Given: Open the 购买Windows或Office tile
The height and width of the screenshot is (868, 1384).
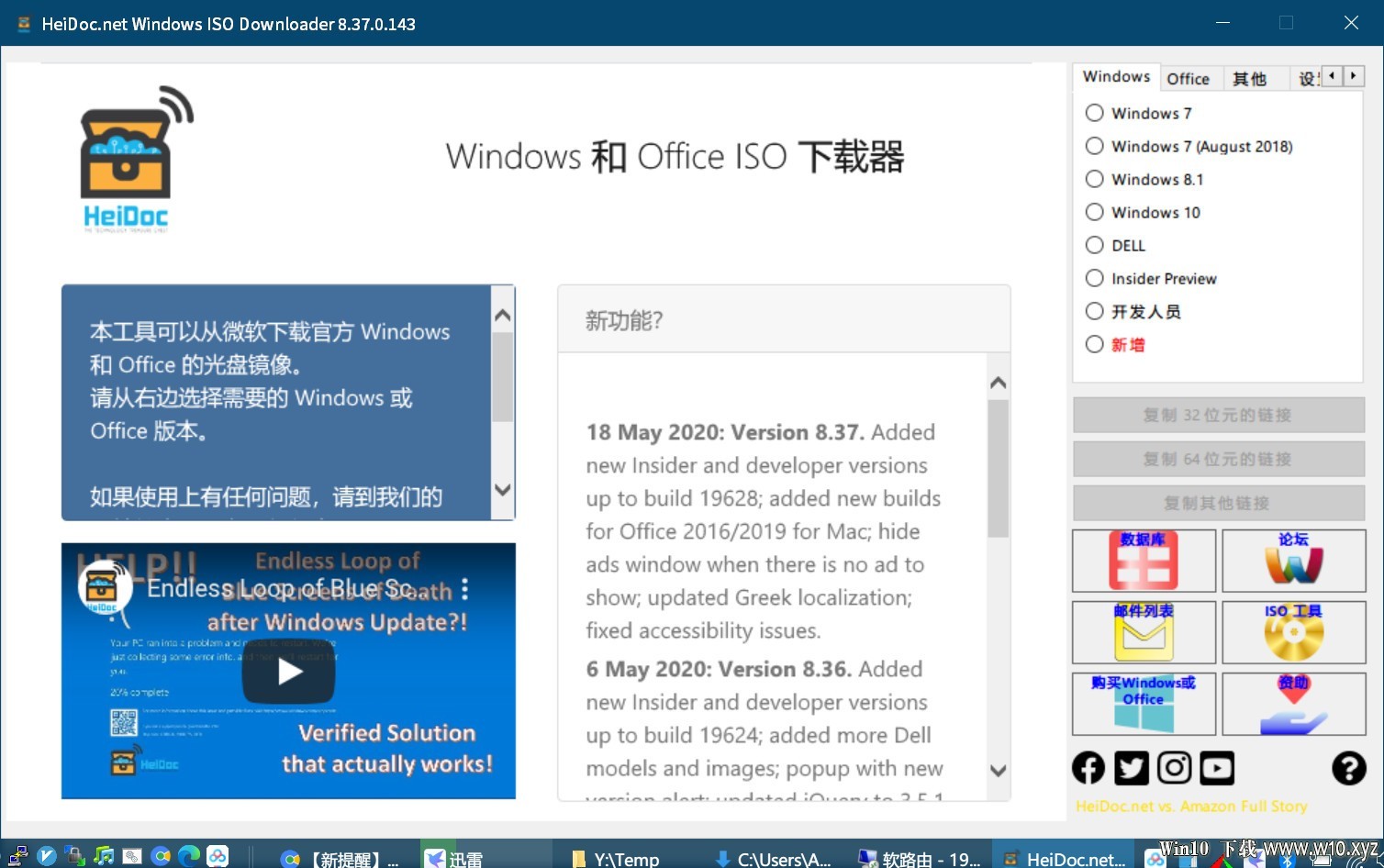Looking at the screenshot, I should tap(1144, 704).
